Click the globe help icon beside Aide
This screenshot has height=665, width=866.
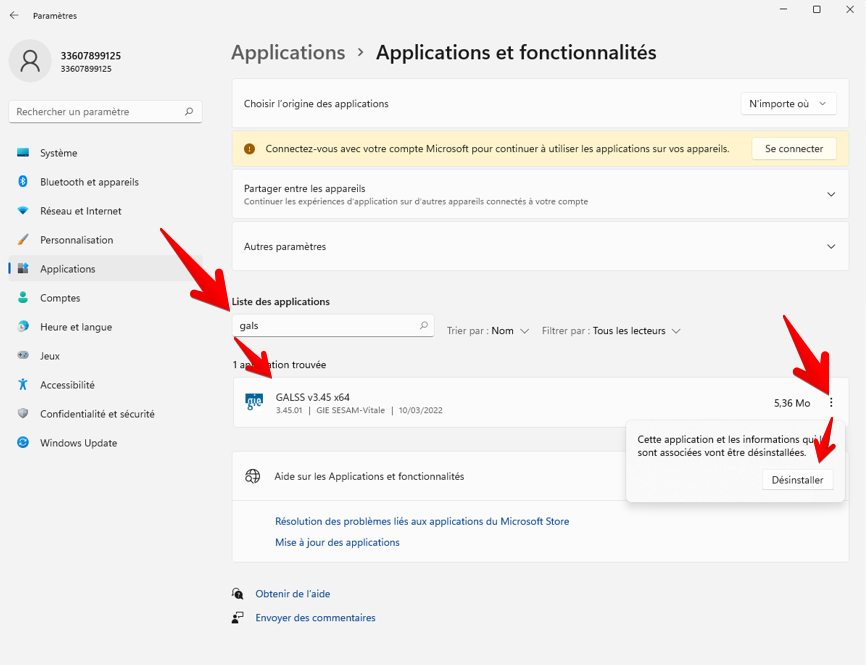252,476
